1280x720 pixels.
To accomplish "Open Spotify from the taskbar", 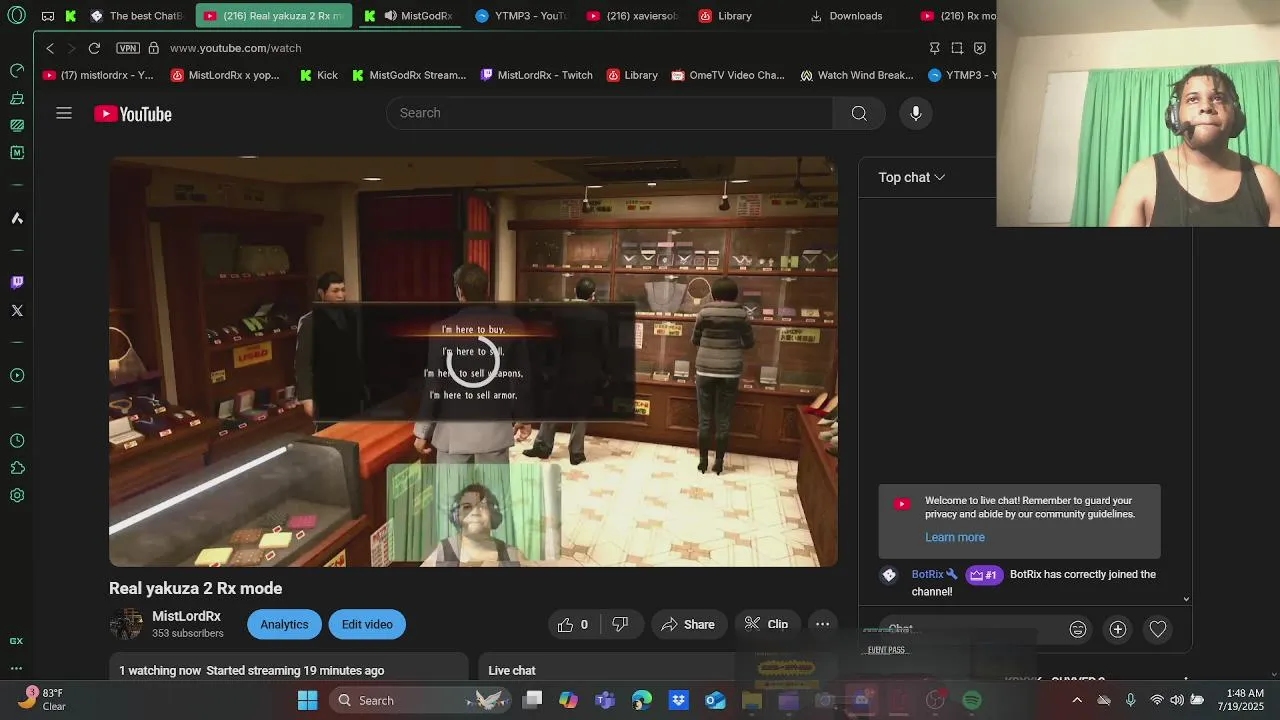I will 972,700.
